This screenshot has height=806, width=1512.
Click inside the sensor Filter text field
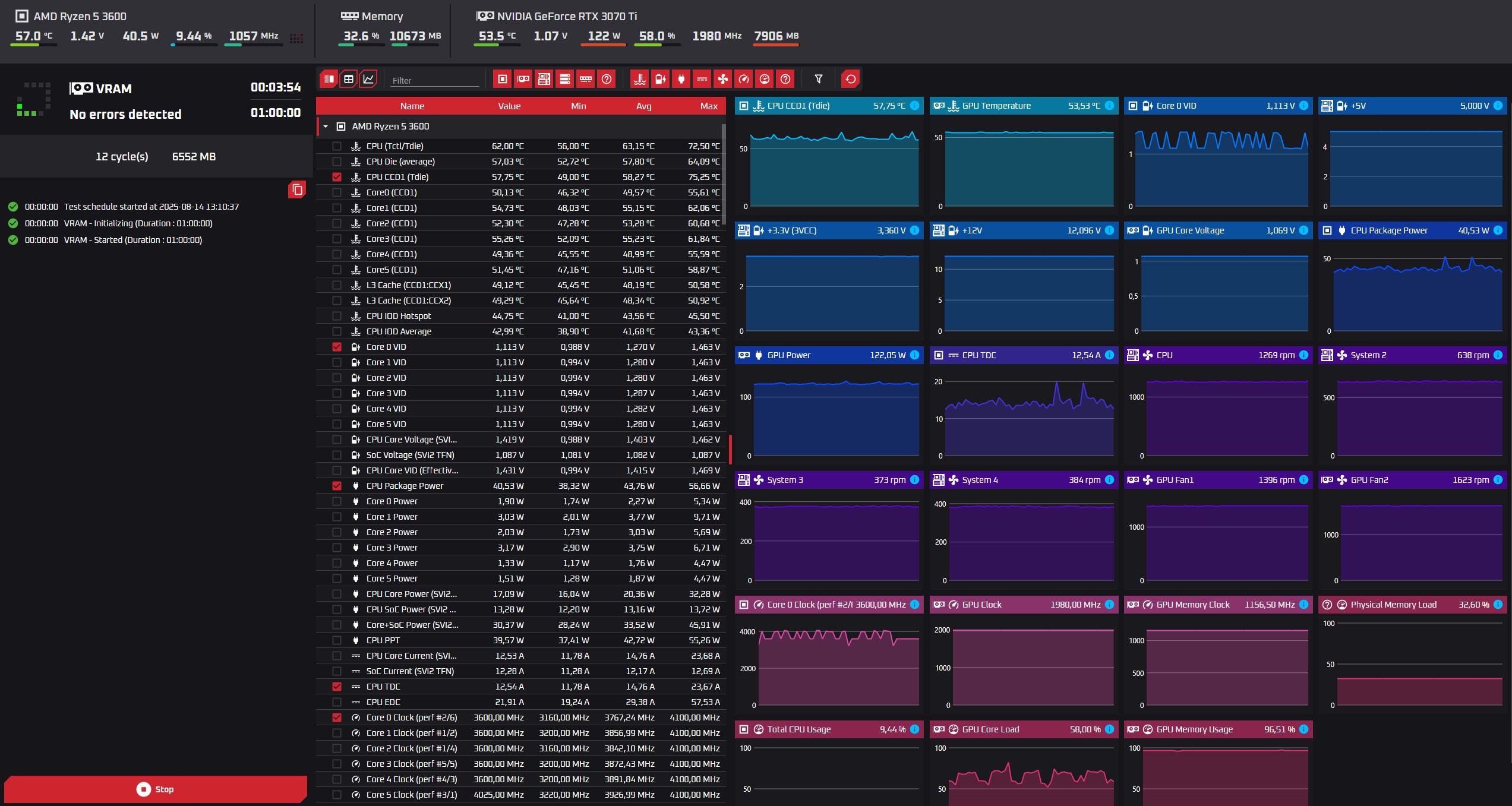[x=434, y=80]
